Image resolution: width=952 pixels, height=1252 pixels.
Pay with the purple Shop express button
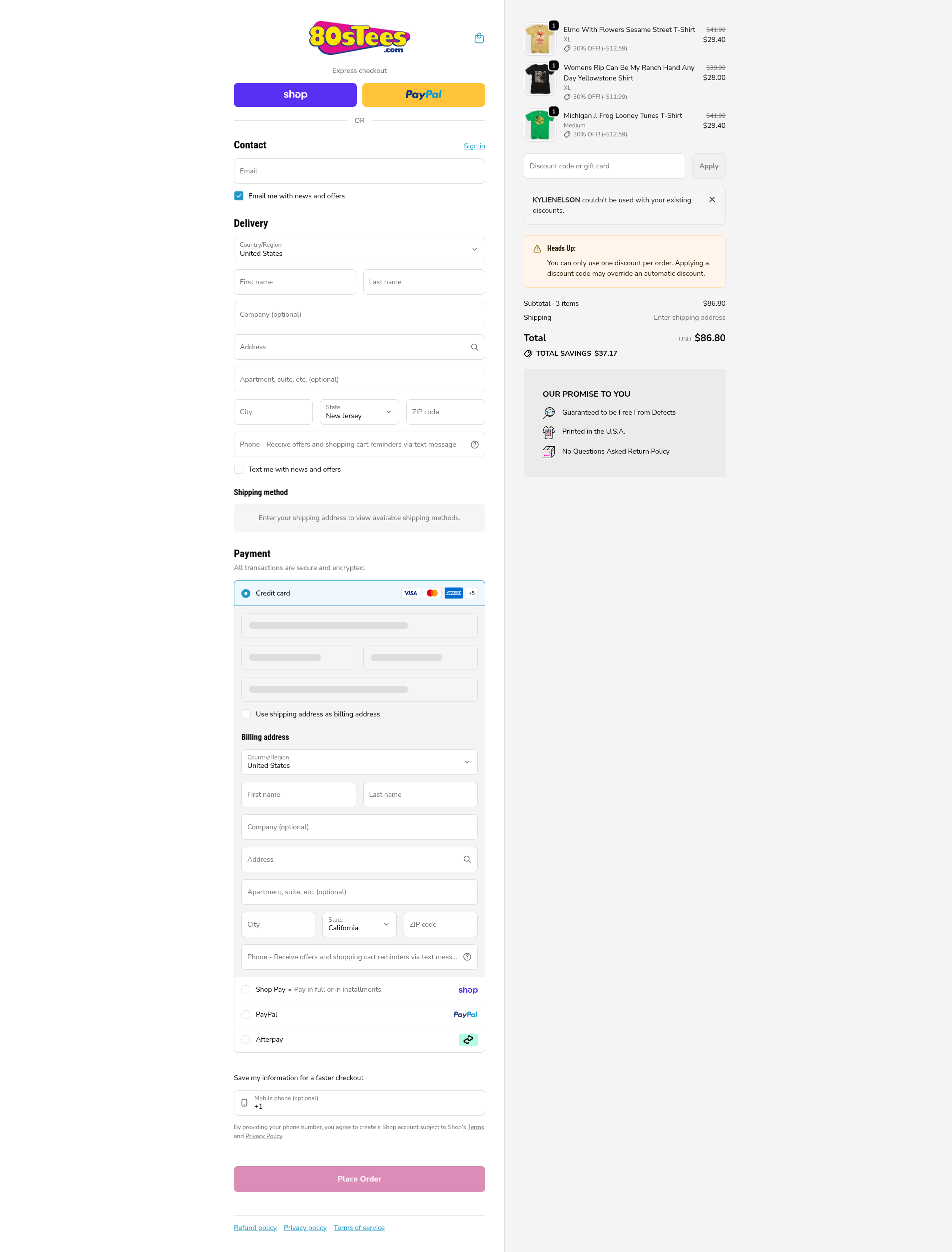pyautogui.click(x=295, y=94)
